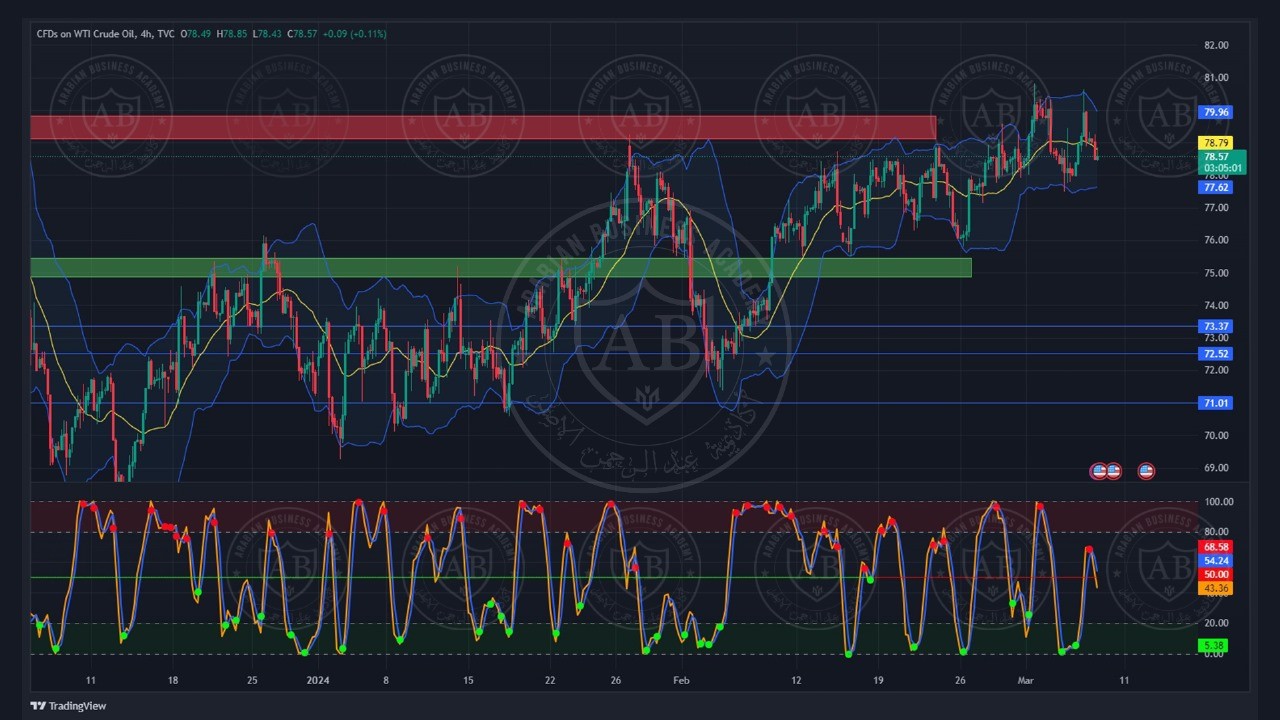Select the yellow 78.79 moving average label
Screen dimensions: 1280x720
click(1216, 143)
